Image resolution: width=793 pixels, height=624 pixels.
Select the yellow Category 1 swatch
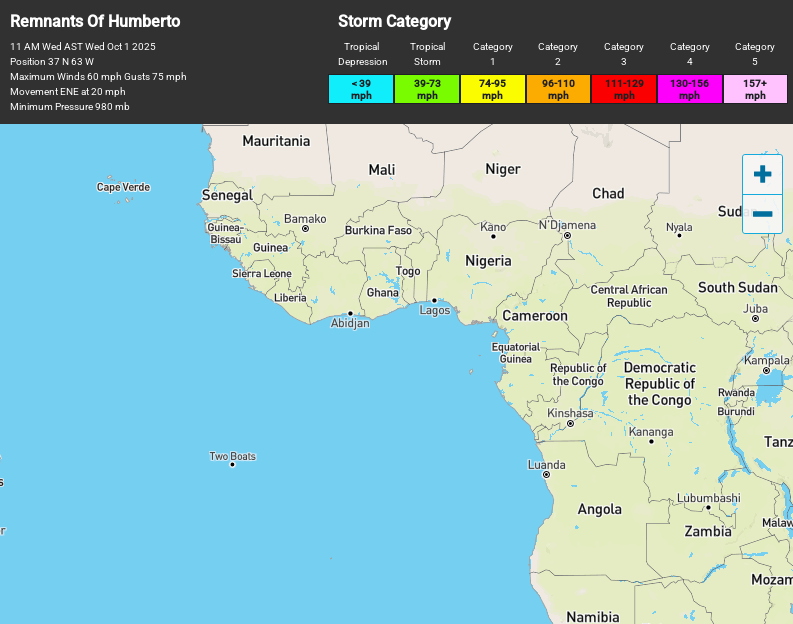[492, 89]
